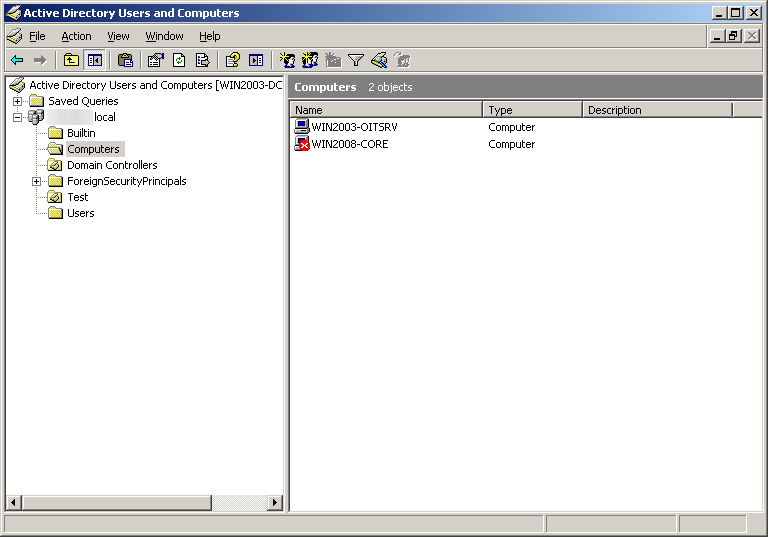Open the Action menu
The image size is (768, 537).
(76, 36)
